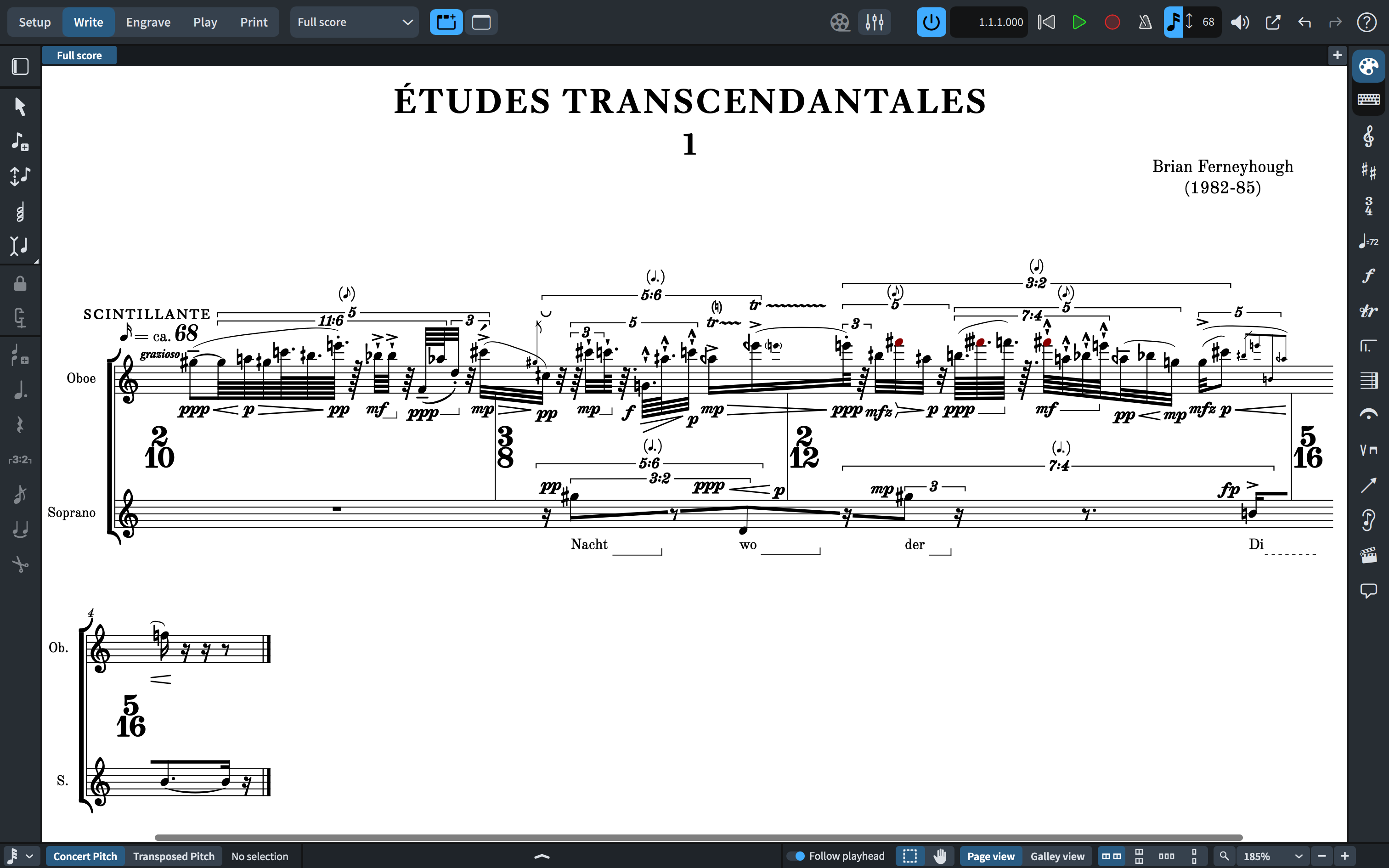1389x868 pixels.
Task: Toggle Force Duration clamp icon
Action: click(x=20, y=317)
